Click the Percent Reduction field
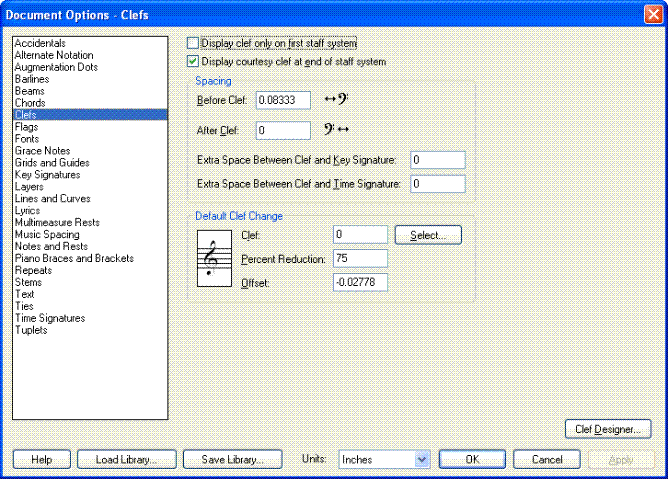Viewport: 668px width, 479px height. (360, 259)
